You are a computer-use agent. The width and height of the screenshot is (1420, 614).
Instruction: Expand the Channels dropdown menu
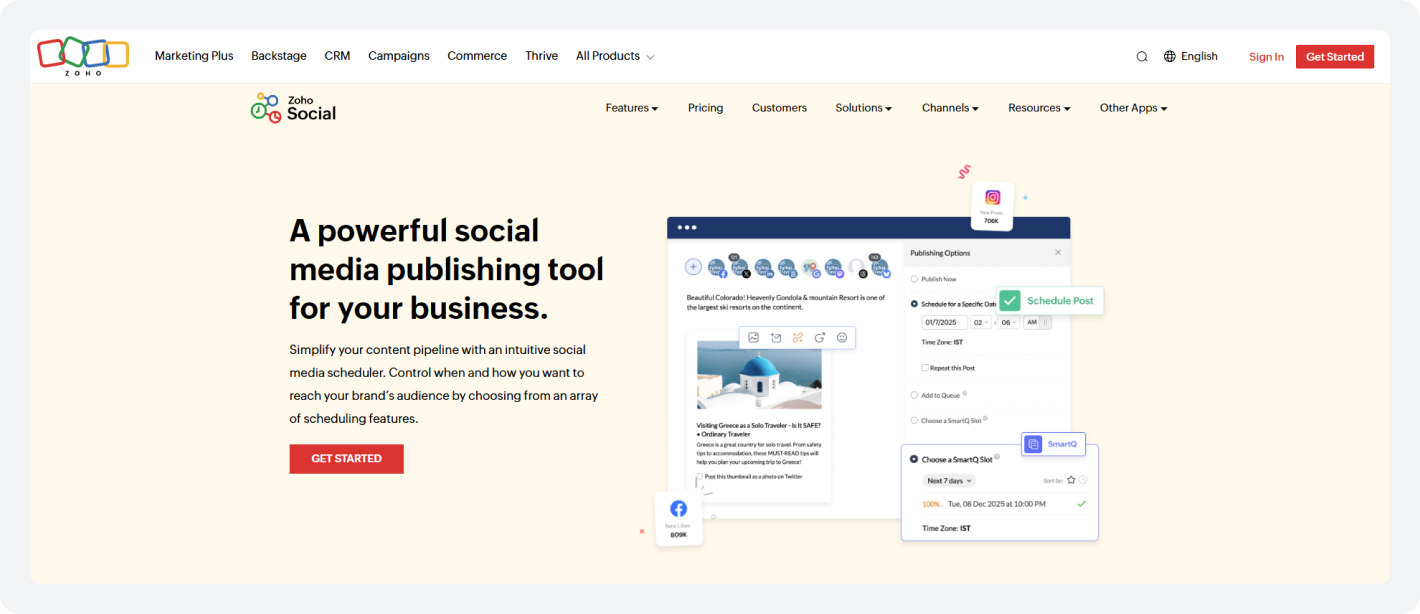(x=950, y=108)
